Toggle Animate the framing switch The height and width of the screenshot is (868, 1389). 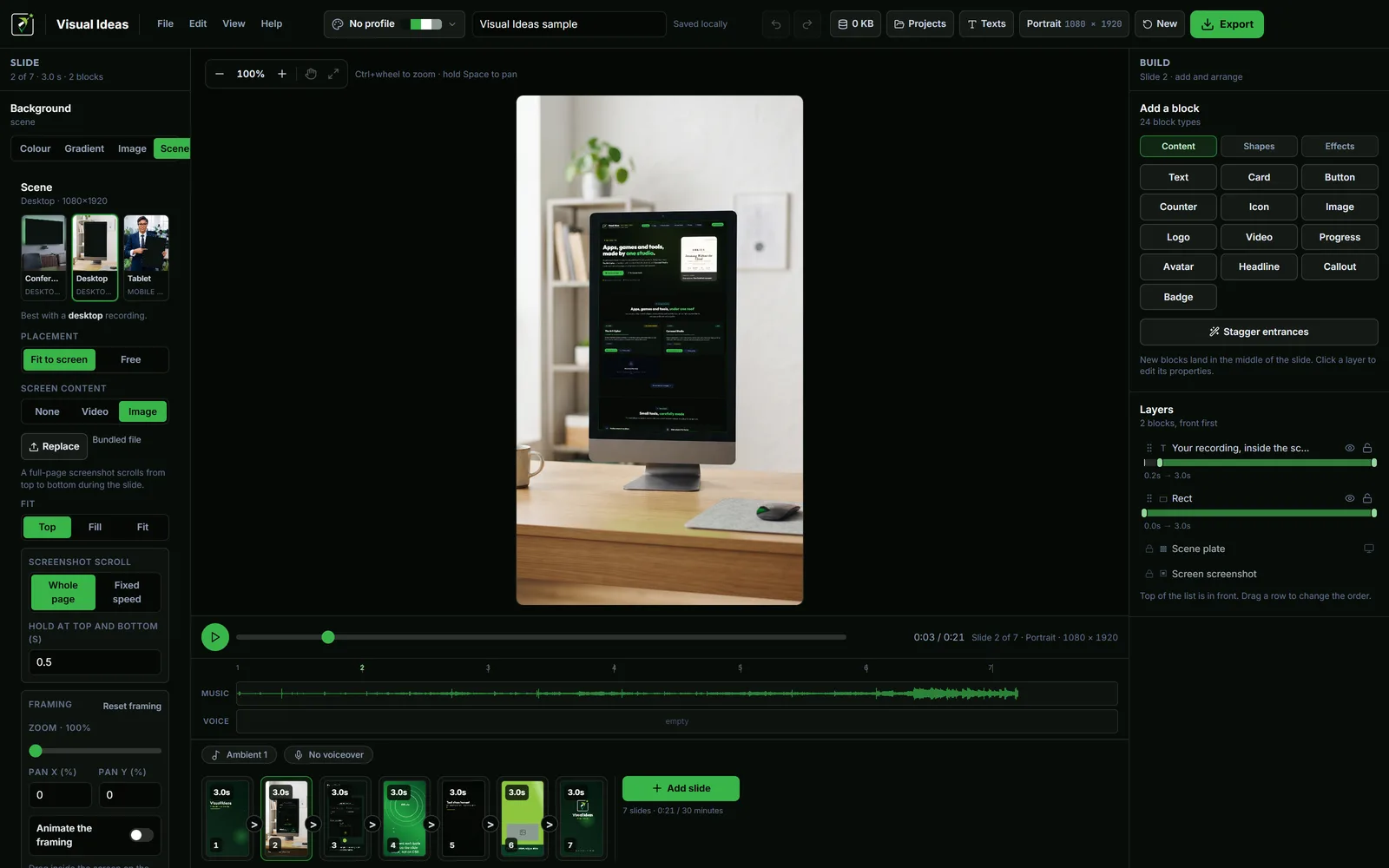point(142,835)
